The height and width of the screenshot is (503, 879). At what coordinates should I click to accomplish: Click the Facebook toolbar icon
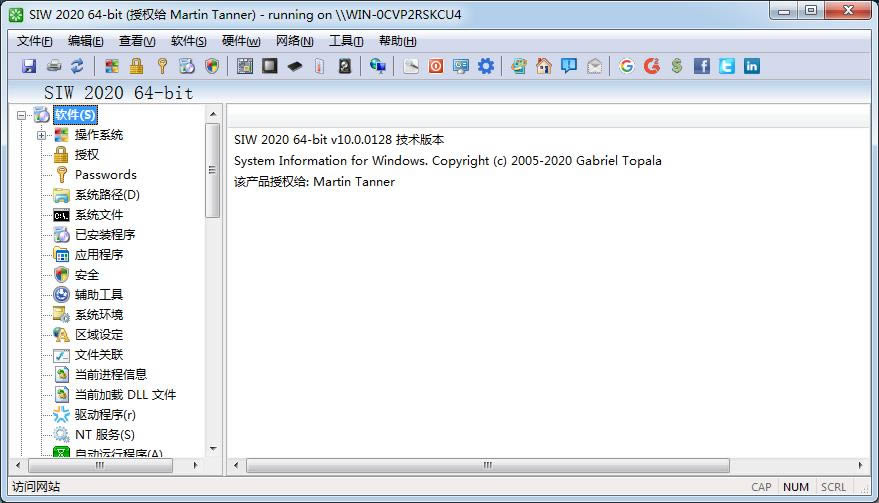[701, 66]
